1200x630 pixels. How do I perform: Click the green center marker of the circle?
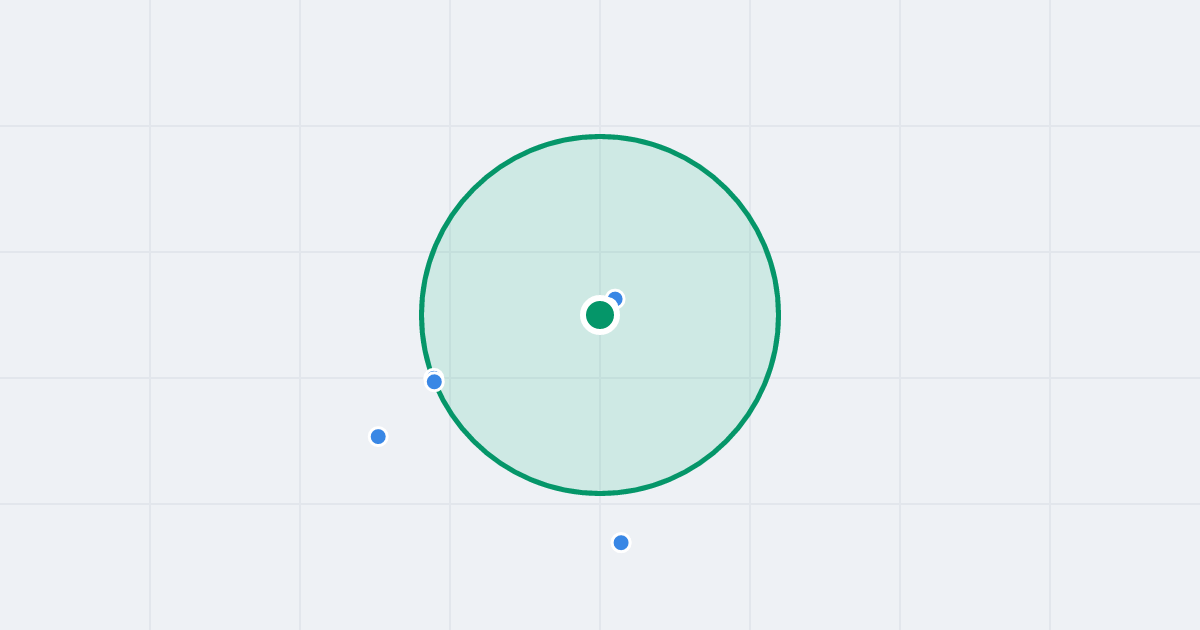coord(600,315)
